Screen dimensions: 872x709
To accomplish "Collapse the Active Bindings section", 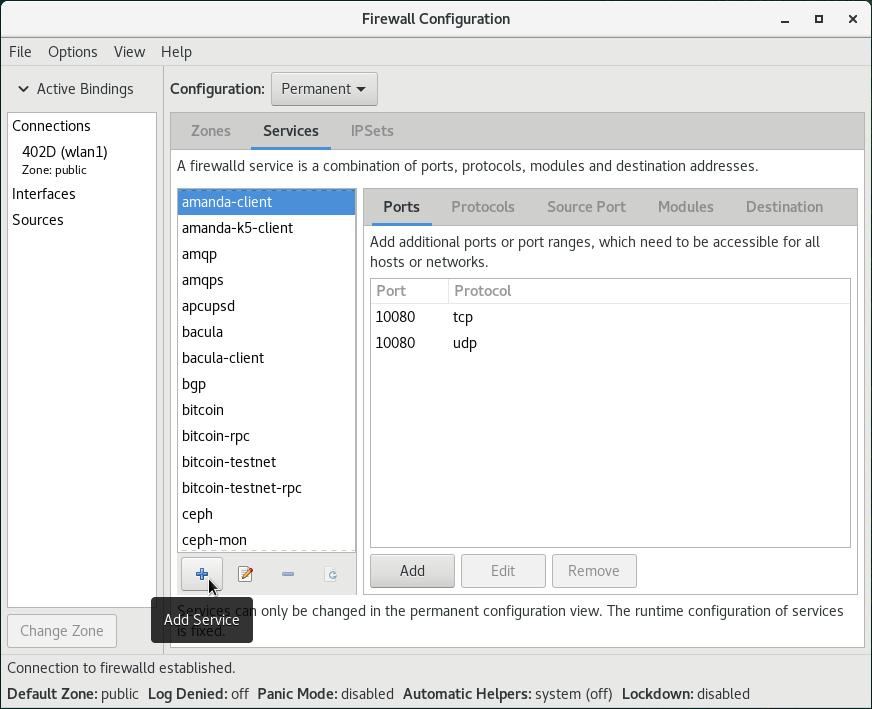I will (x=24, y=89).
